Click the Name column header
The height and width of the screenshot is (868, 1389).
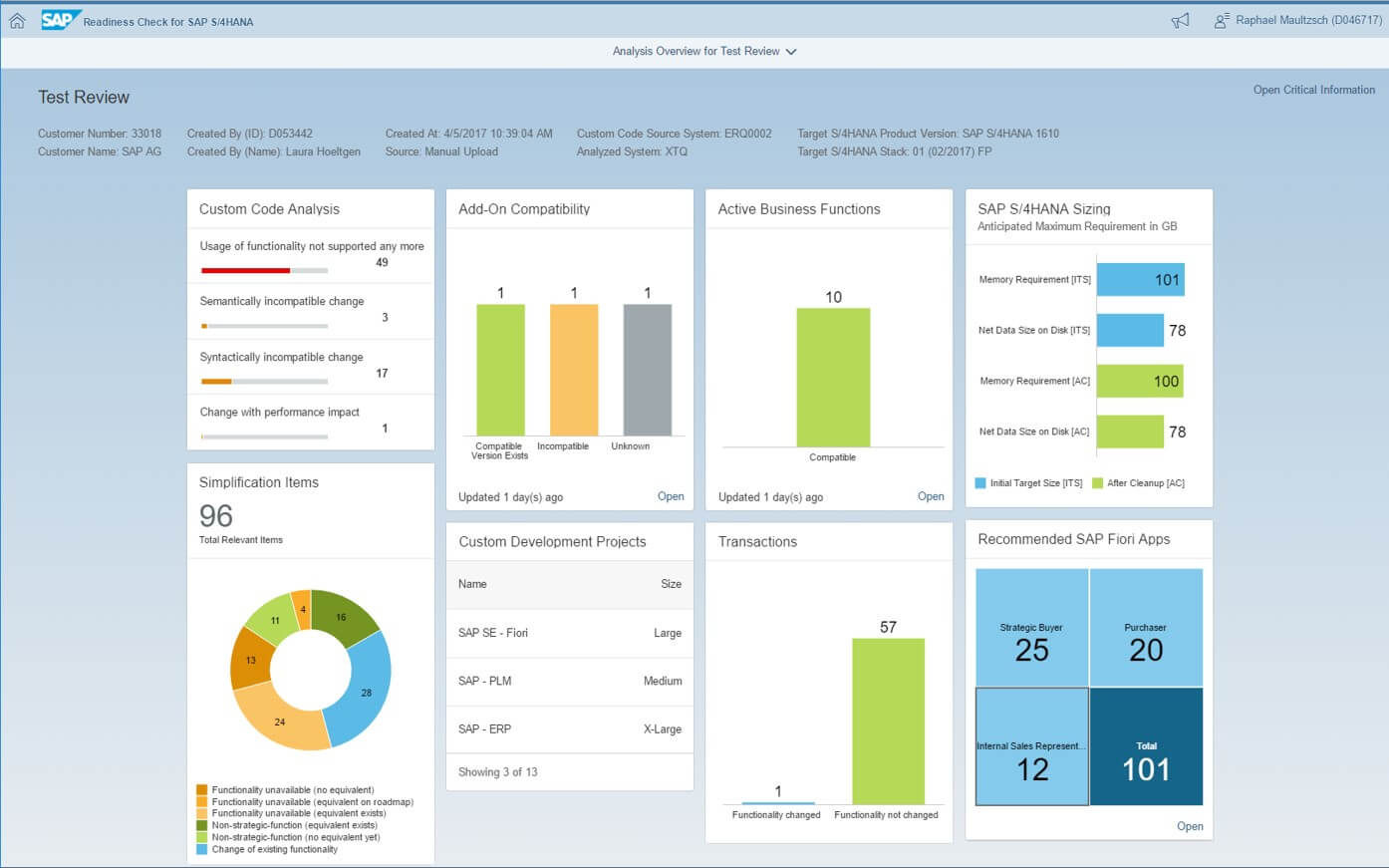(x=472, y=584)
